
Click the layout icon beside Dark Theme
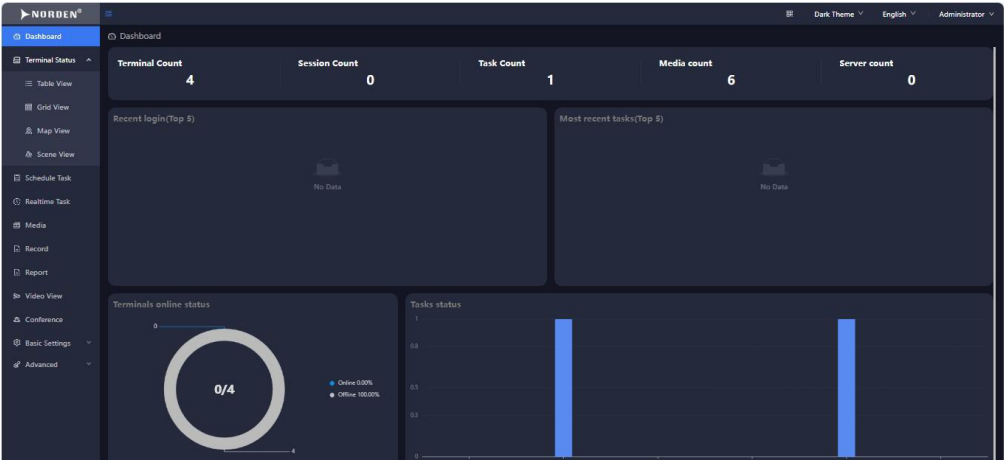(790, 14)
